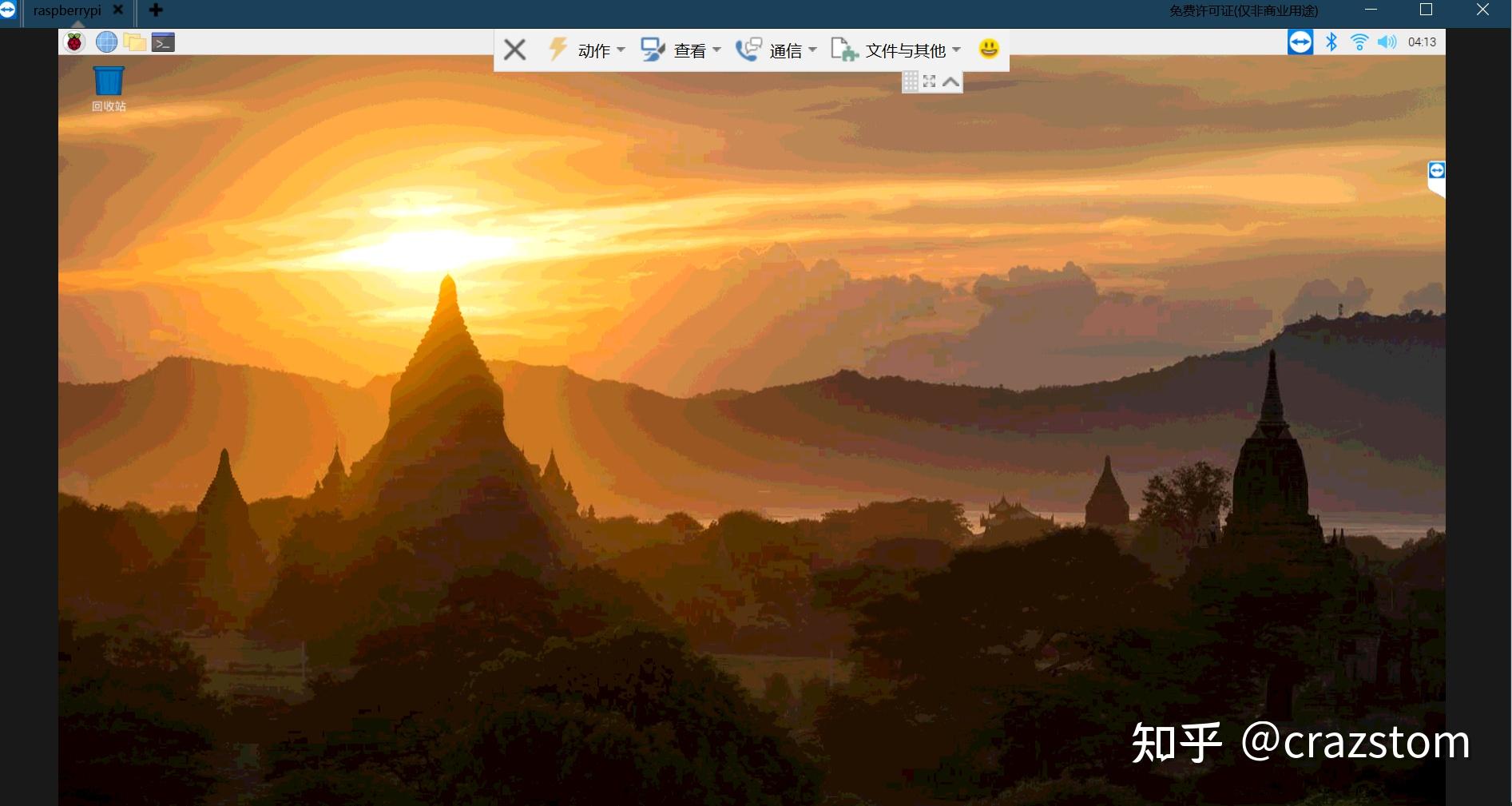The image size is (1512, 806).
Task: Open the Raspberry Pi applications menu
Action: click(x=74, y=42)
